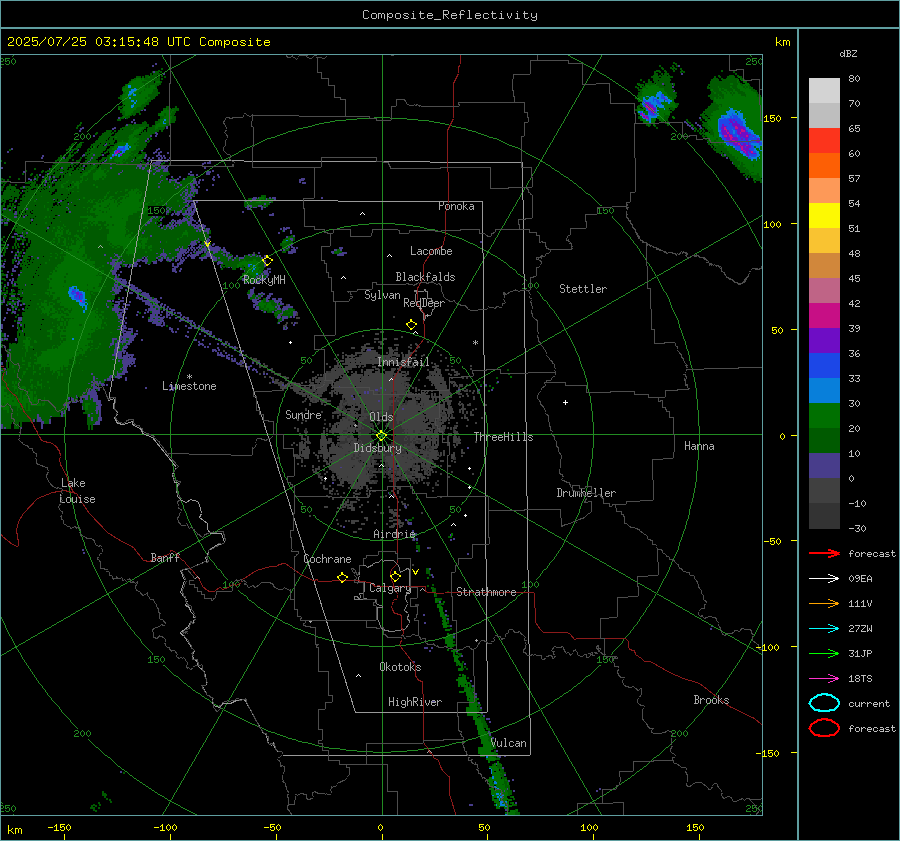The height and width of the screenshot is (841, 900).
Task: Click the Ponoka city label
Action: [456, 206]
